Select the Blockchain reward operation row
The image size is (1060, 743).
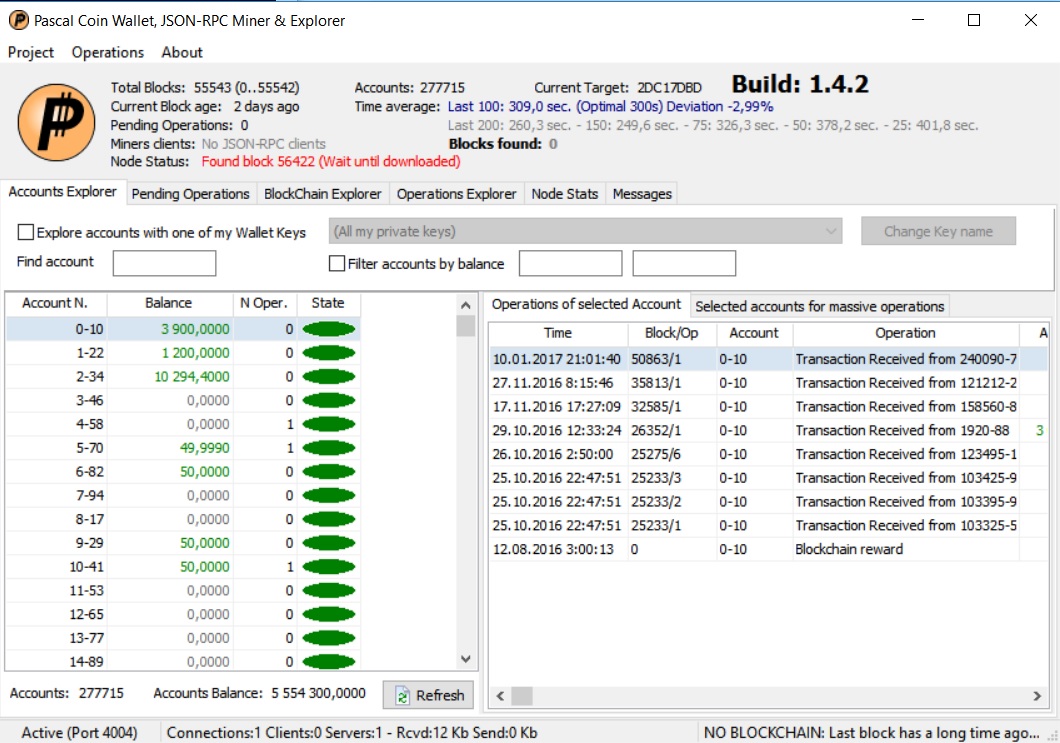[x=769, y=549]
